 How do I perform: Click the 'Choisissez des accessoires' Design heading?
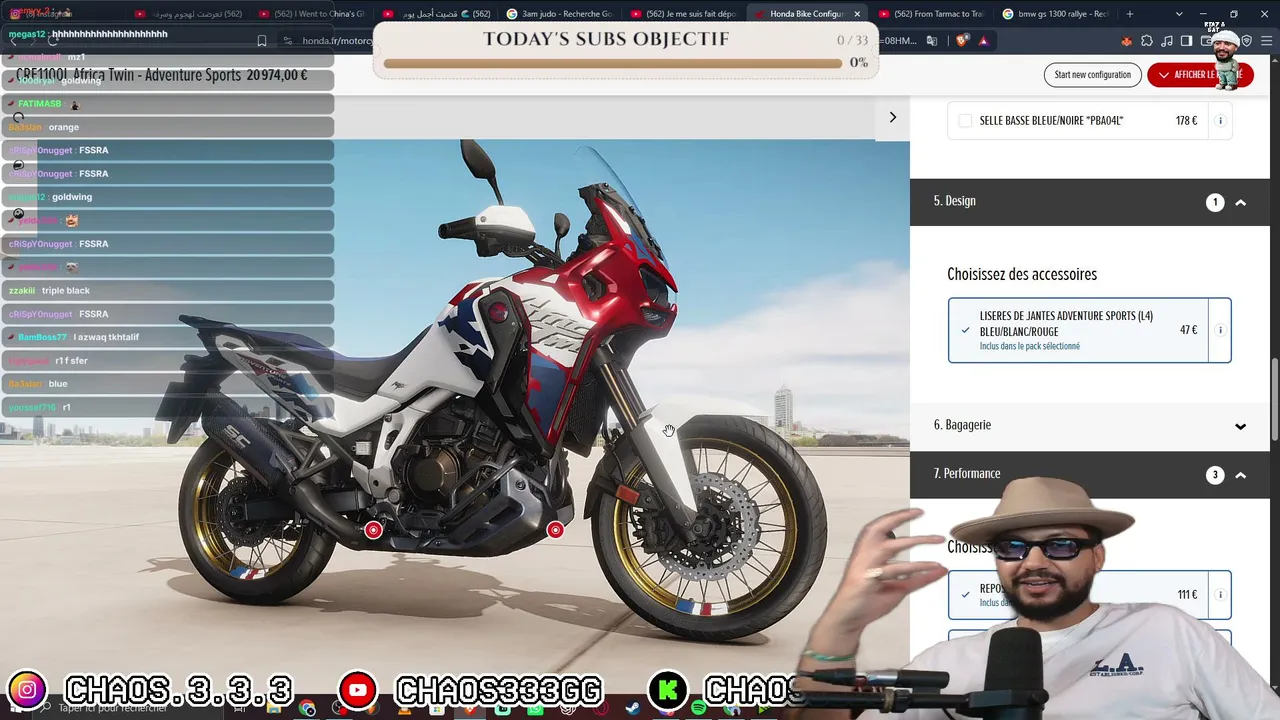pyautogui.click(x=1022, y=274)
